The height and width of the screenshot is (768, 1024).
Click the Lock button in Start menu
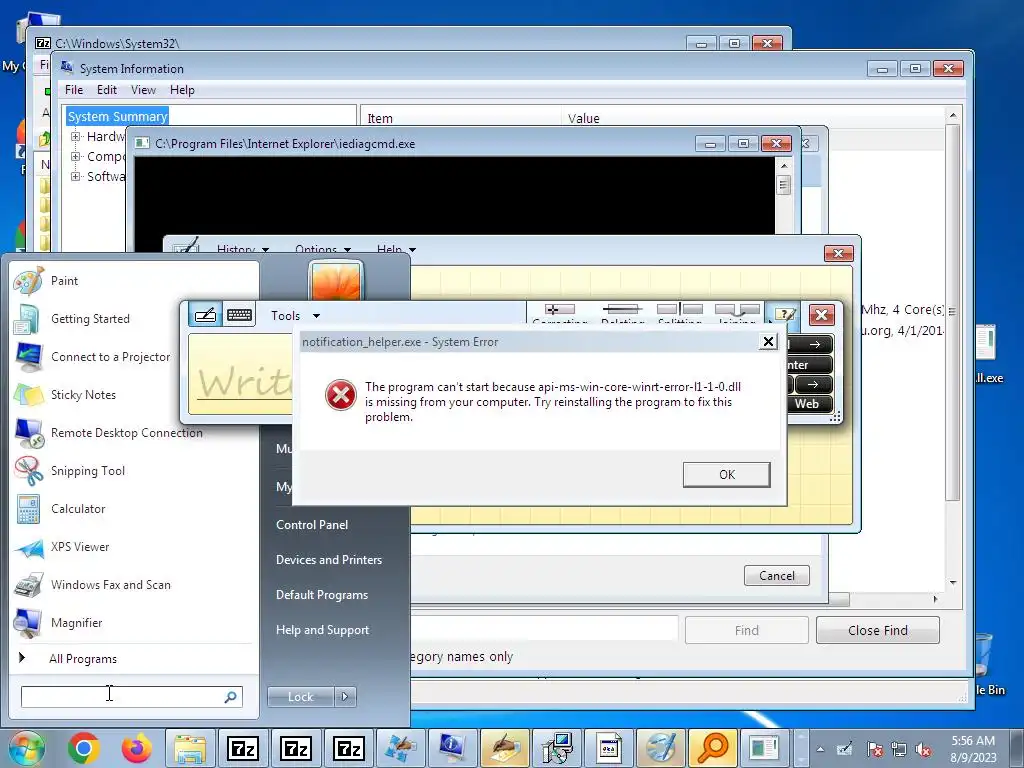click(x=301, y=697)
